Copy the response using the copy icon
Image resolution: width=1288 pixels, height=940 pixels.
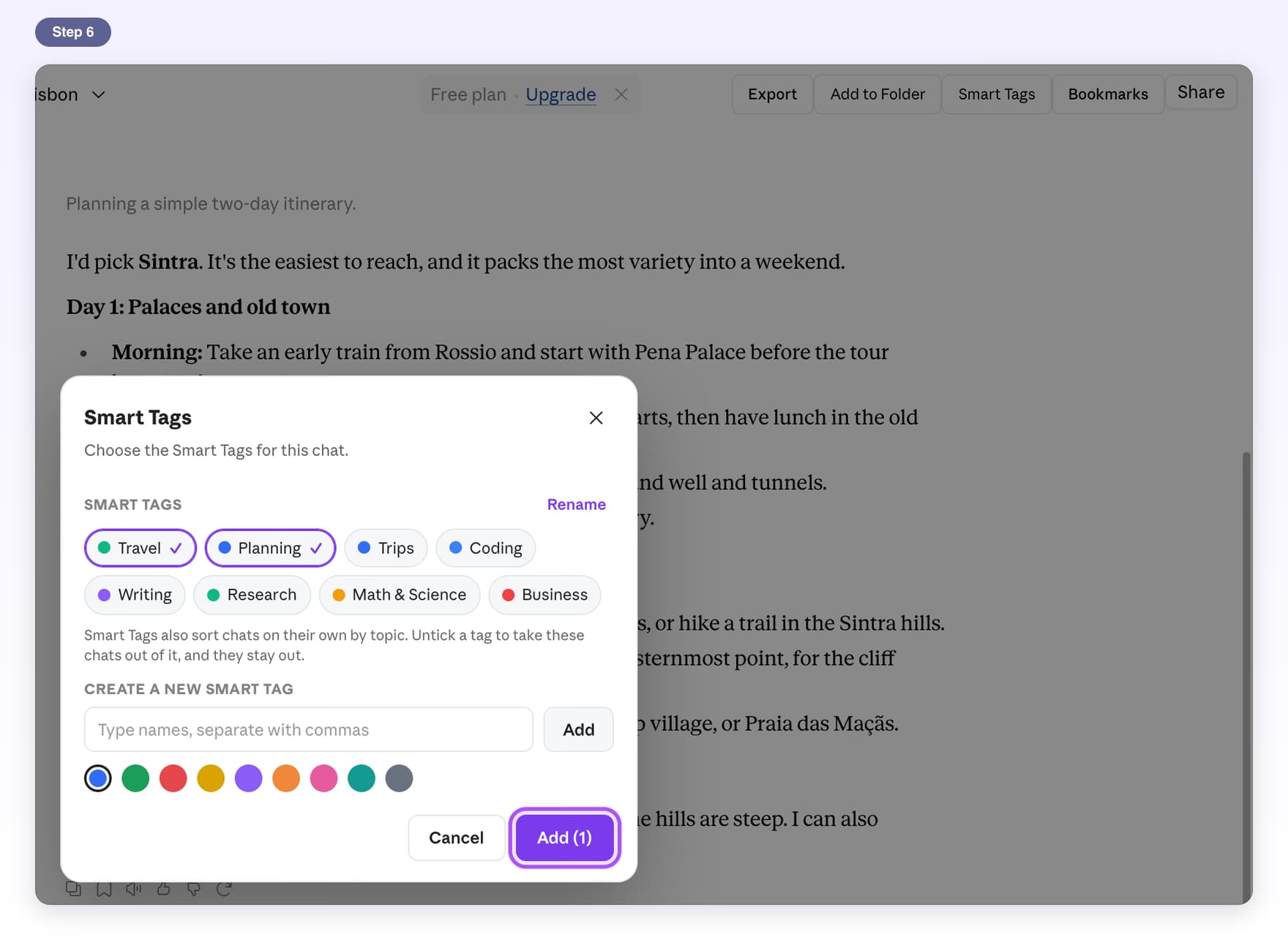pos(74,888)
